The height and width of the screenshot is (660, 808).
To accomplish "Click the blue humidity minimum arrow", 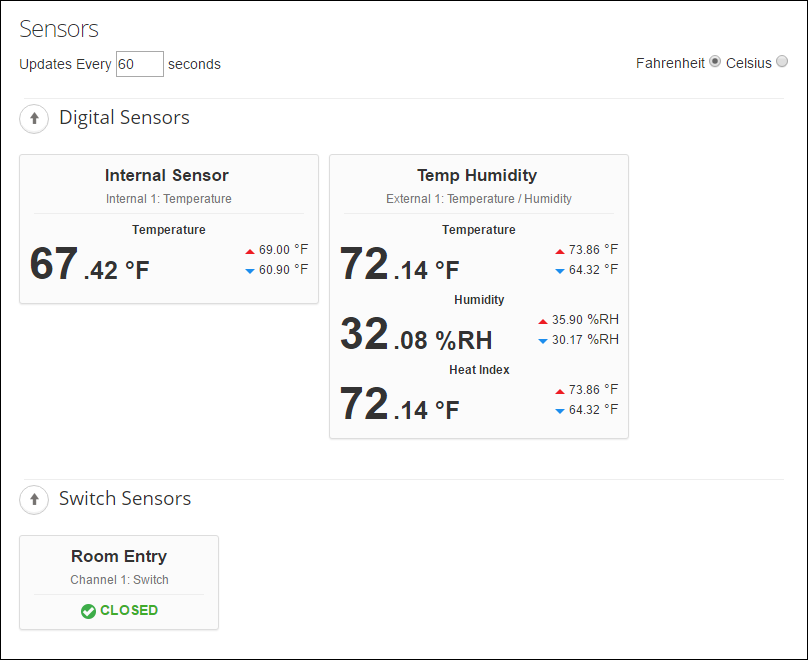I will point(543,341).
